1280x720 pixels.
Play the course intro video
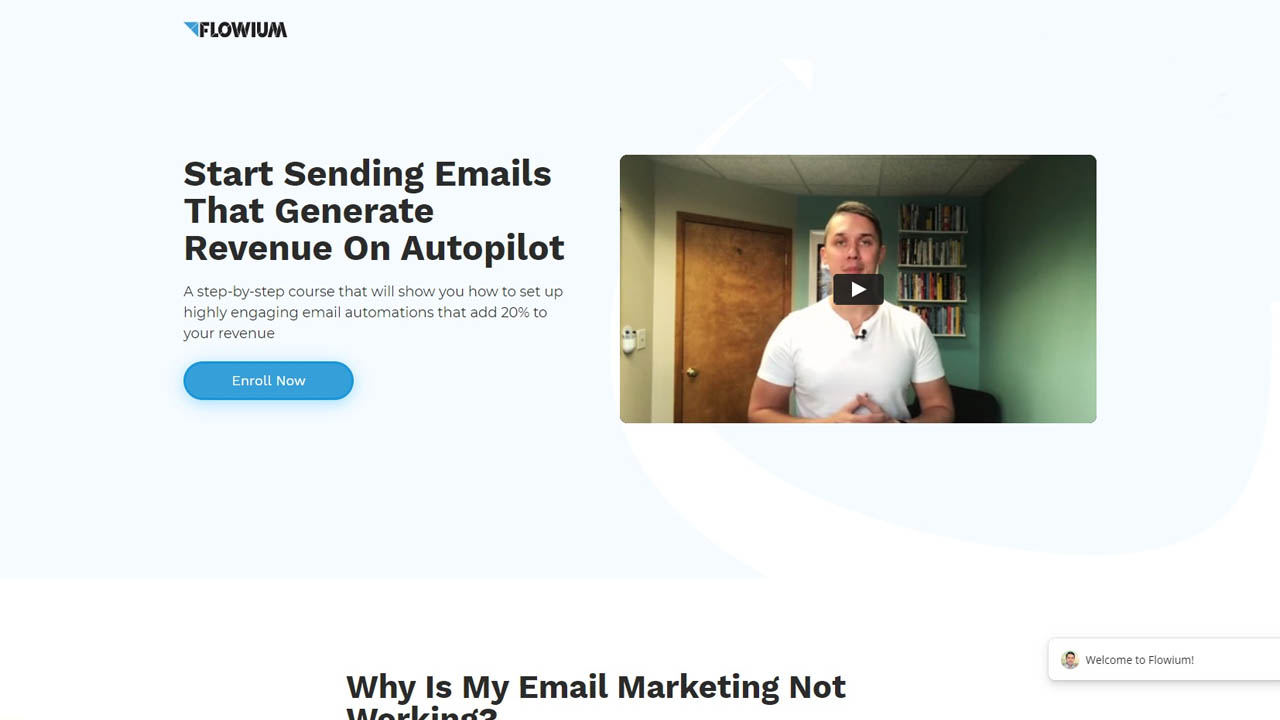pyautogui.click(x=858, y=289)
